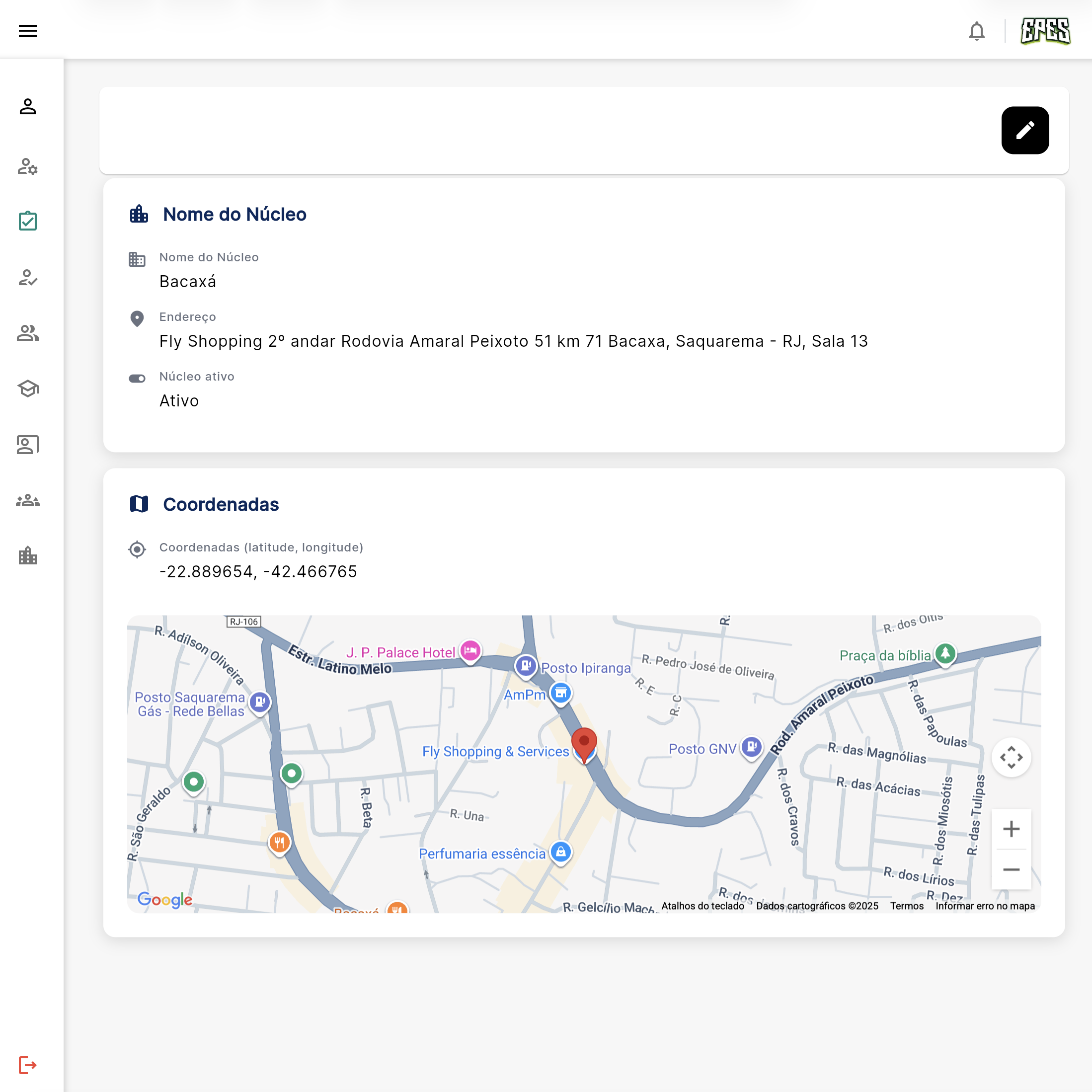Select the building icon at sidebar bottom
This screenshot has height=1092, width=1092.
point(28,555)
